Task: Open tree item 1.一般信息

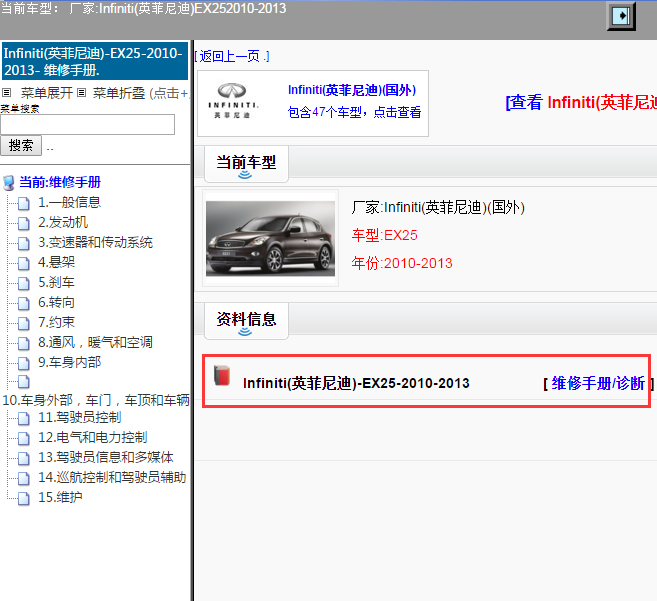Action: click(70, 202)
